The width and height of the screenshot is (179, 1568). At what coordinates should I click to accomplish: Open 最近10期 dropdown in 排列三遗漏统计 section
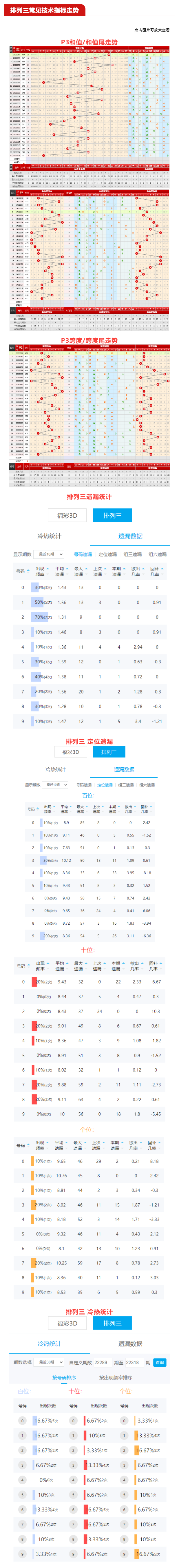(49, 554)
